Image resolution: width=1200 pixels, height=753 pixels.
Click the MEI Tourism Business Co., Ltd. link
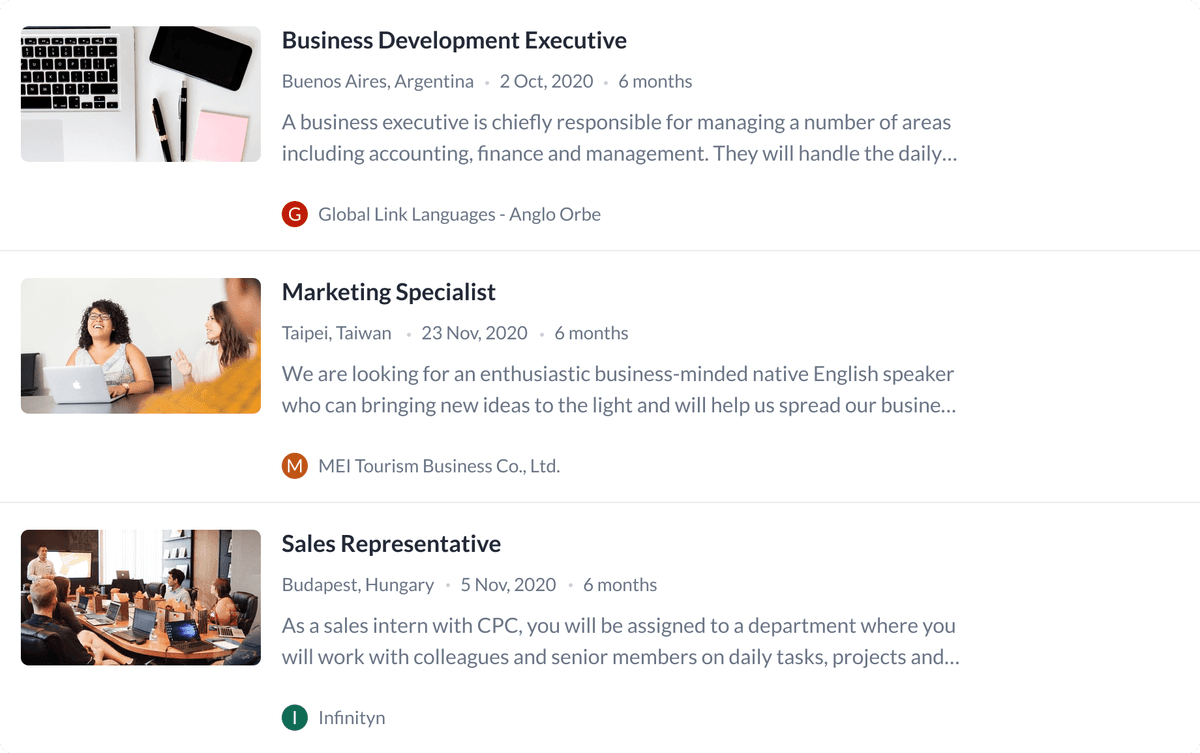point(439,465)
